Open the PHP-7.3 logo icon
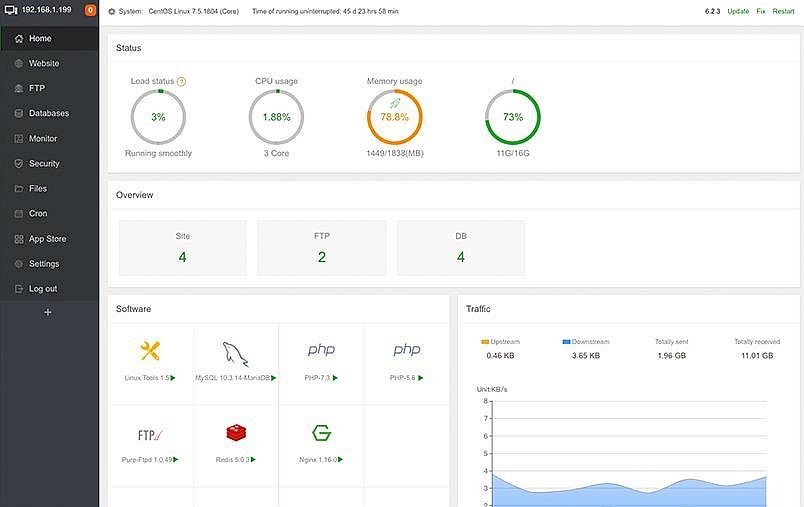804x507 pixels. [x=321, y=350]
